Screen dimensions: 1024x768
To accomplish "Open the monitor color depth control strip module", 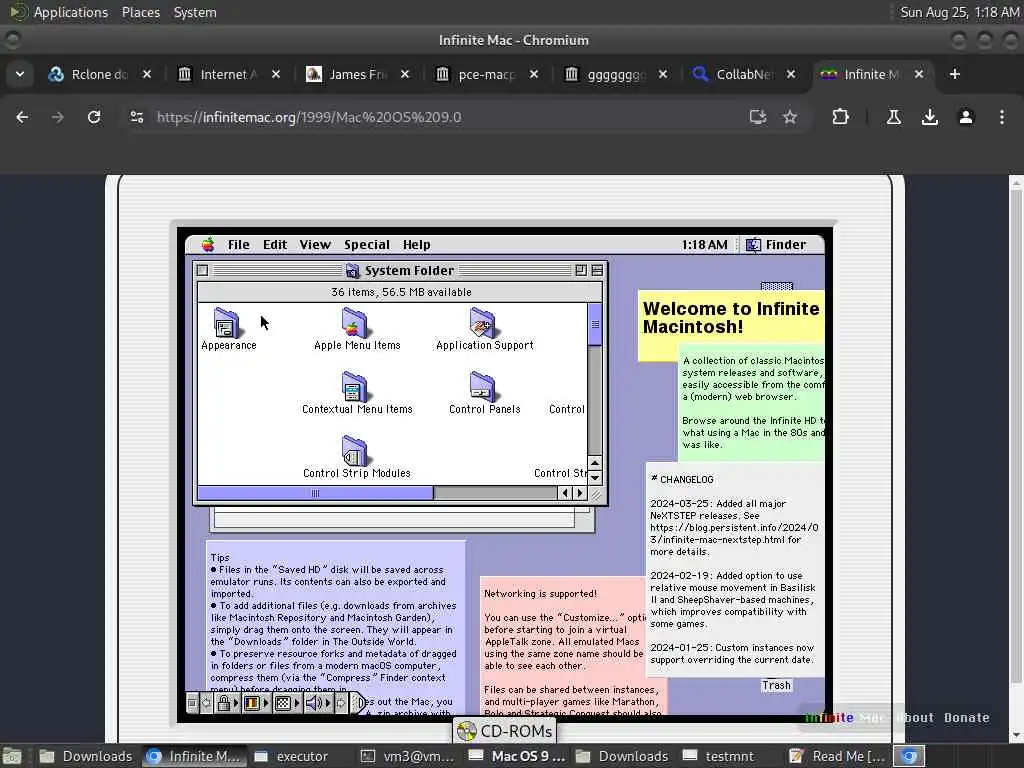I will (x=251, y=703).
